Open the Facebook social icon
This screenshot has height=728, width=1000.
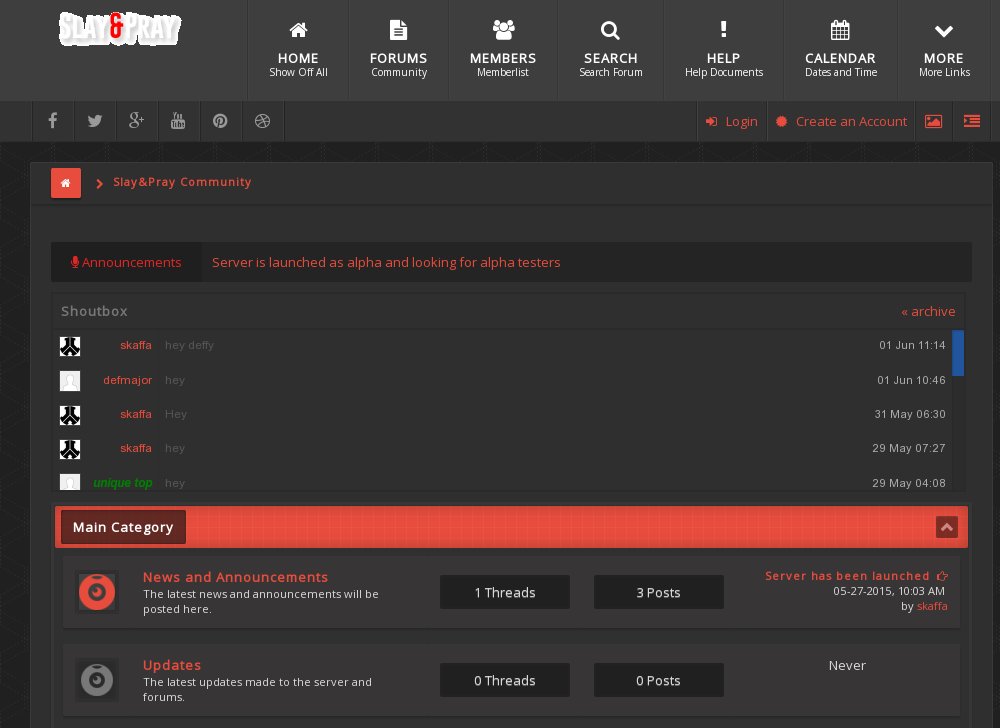point(53,121)
